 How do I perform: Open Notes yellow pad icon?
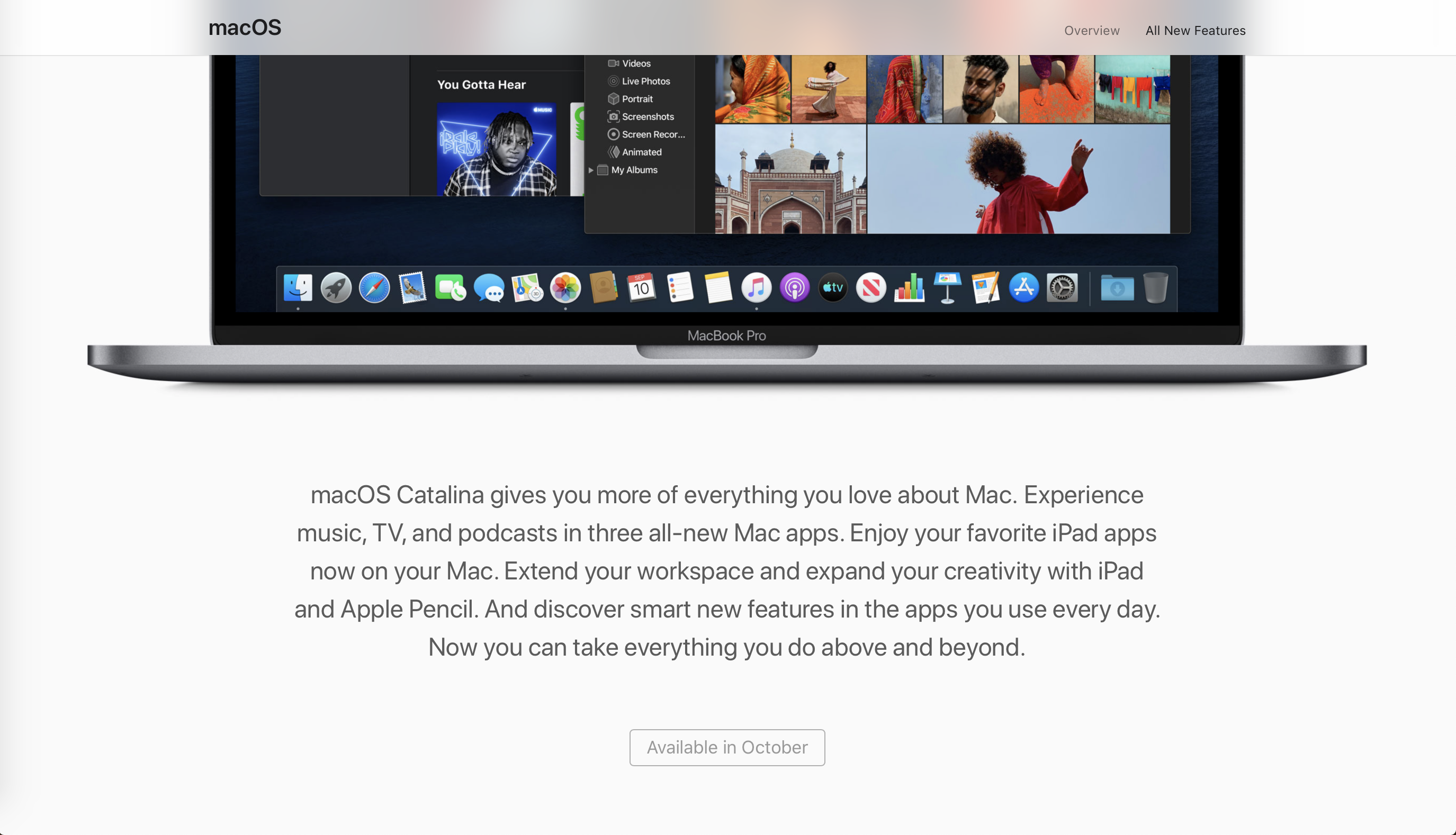pyautogui.click(x=718, y=287)
